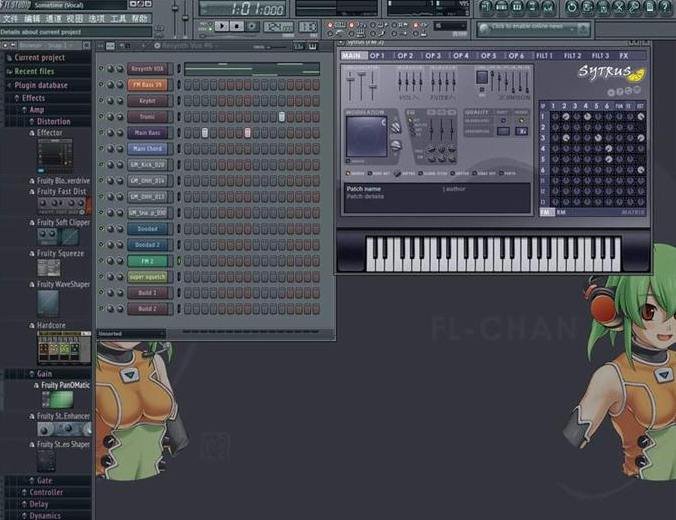Click the scissors-shaped icon in top toolbar

tap(619, 7)
